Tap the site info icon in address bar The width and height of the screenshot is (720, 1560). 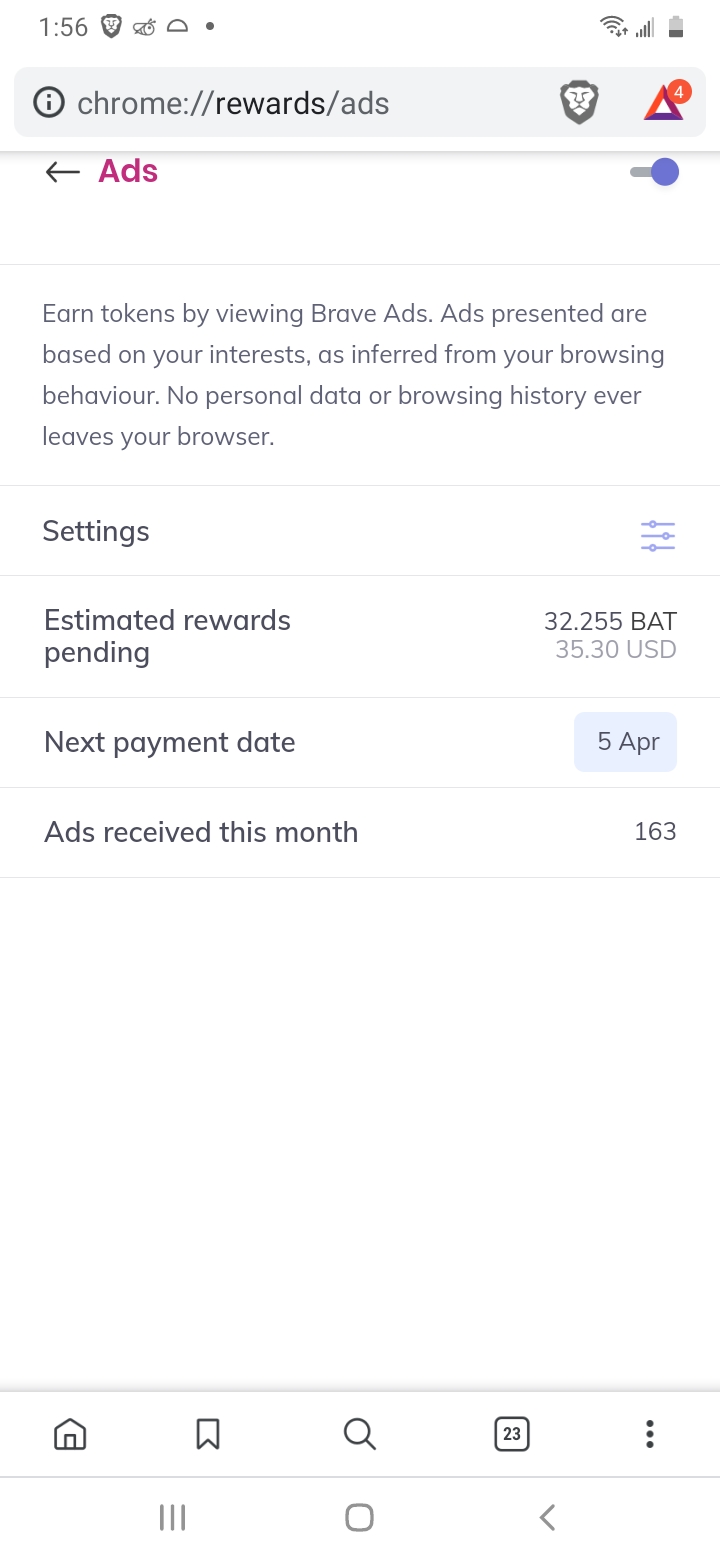48,103
